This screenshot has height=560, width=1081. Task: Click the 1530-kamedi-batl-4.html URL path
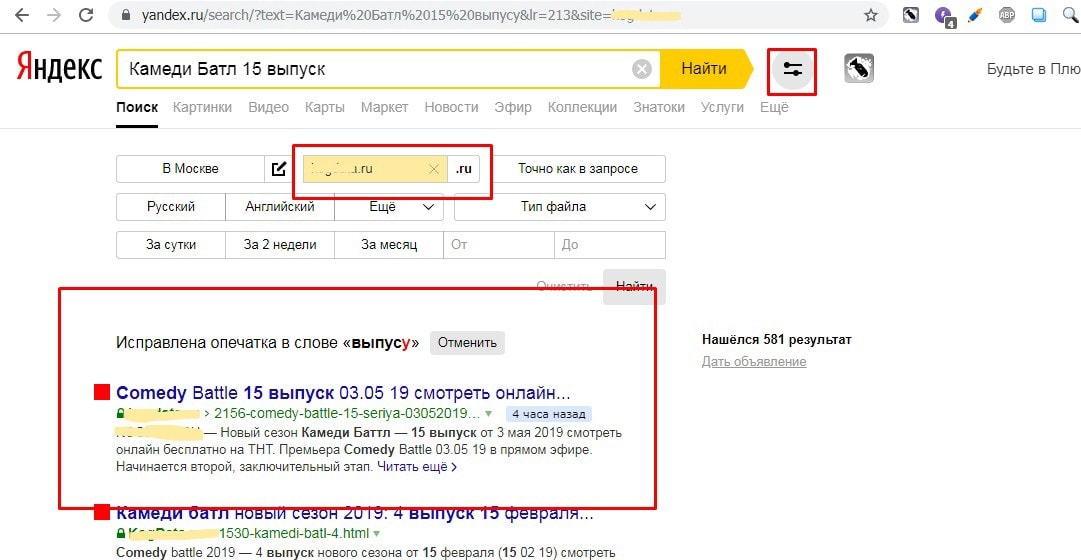pos(295,534)
